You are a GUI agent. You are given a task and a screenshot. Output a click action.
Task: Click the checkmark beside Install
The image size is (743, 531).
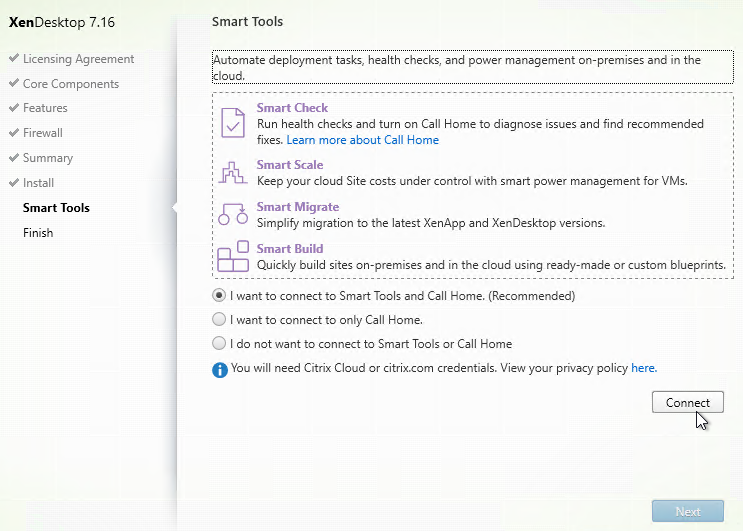(x=14, y=182)
